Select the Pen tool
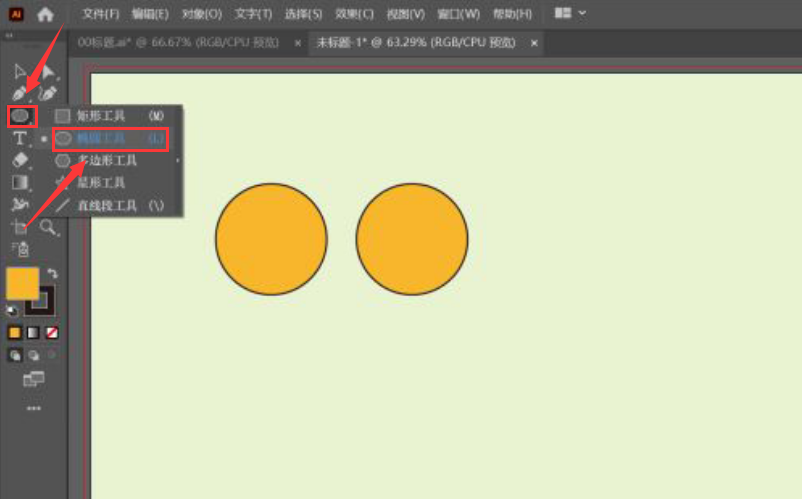The width and height of the screenshot is (802, 499). (x=20, y=94)
